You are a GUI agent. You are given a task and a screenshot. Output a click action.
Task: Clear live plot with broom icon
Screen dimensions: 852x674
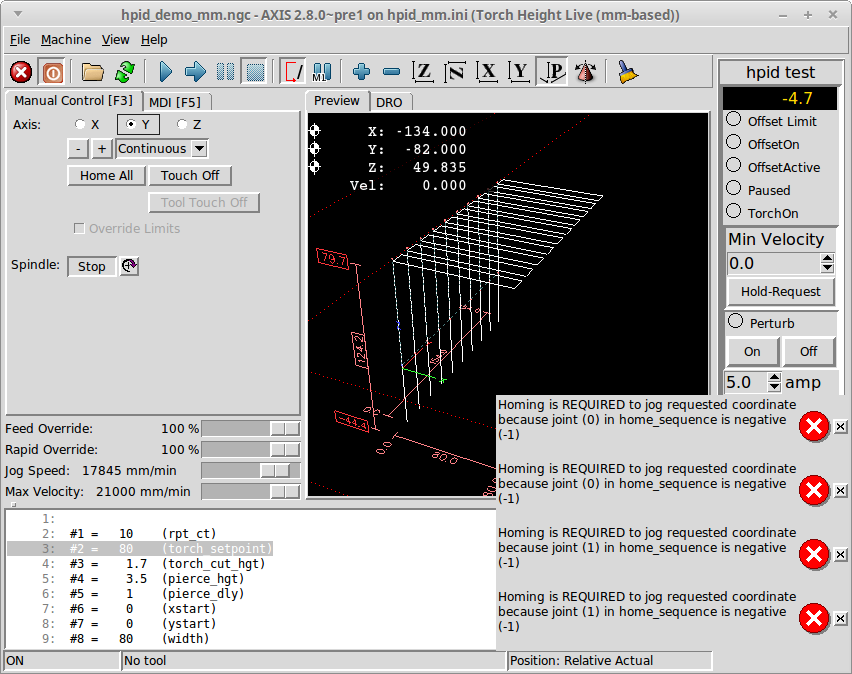(628, 72)
